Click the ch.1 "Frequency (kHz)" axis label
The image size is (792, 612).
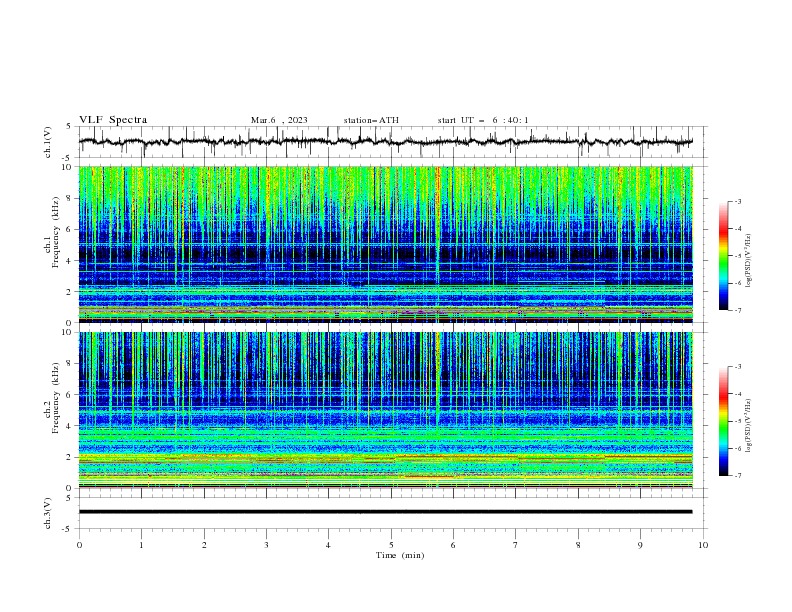click(55, 232)
